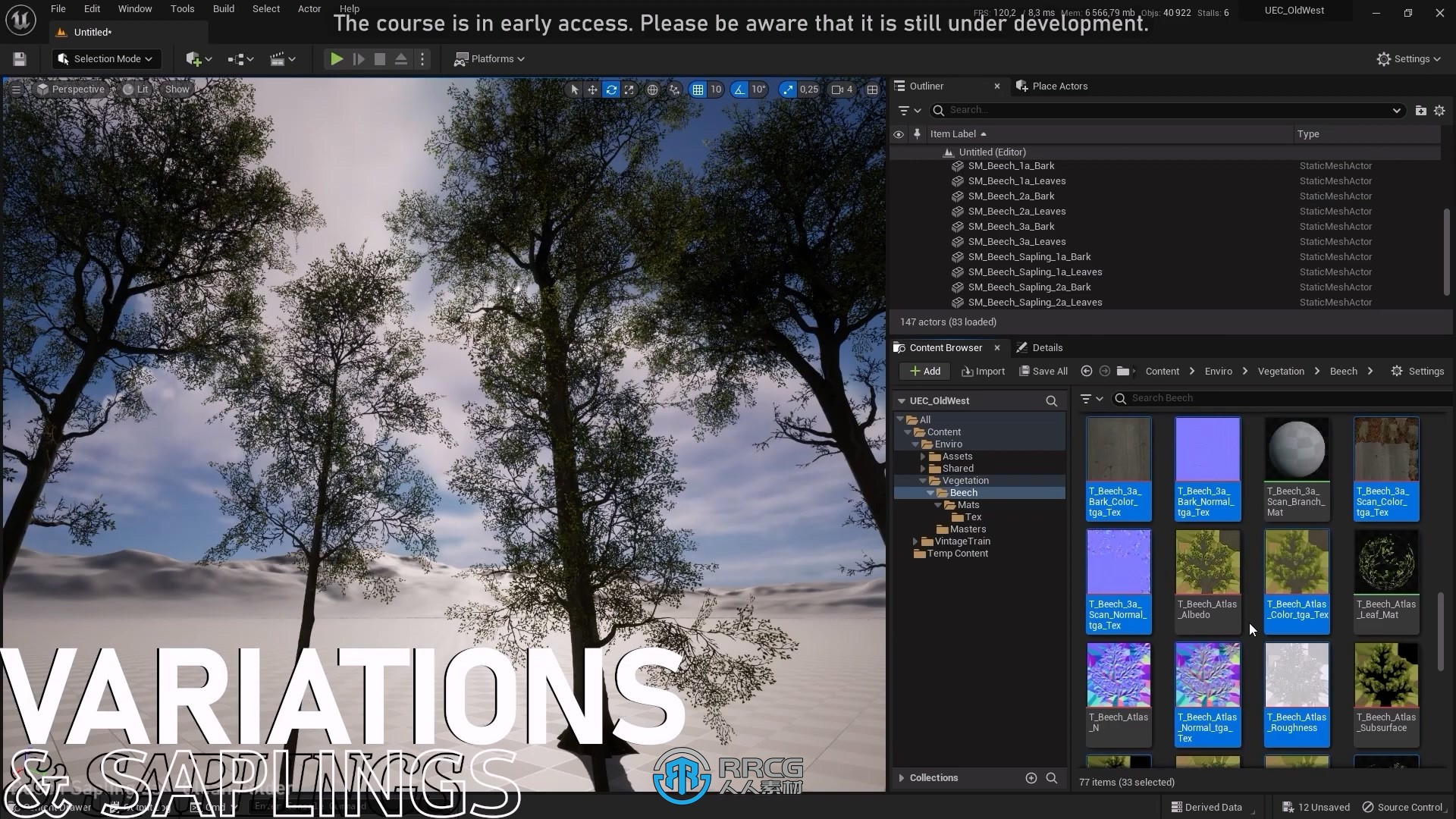Image resolution: width=1456 pixels, height=819 pixels.
Task: Open the Build menu
Action: pos(223,9)
